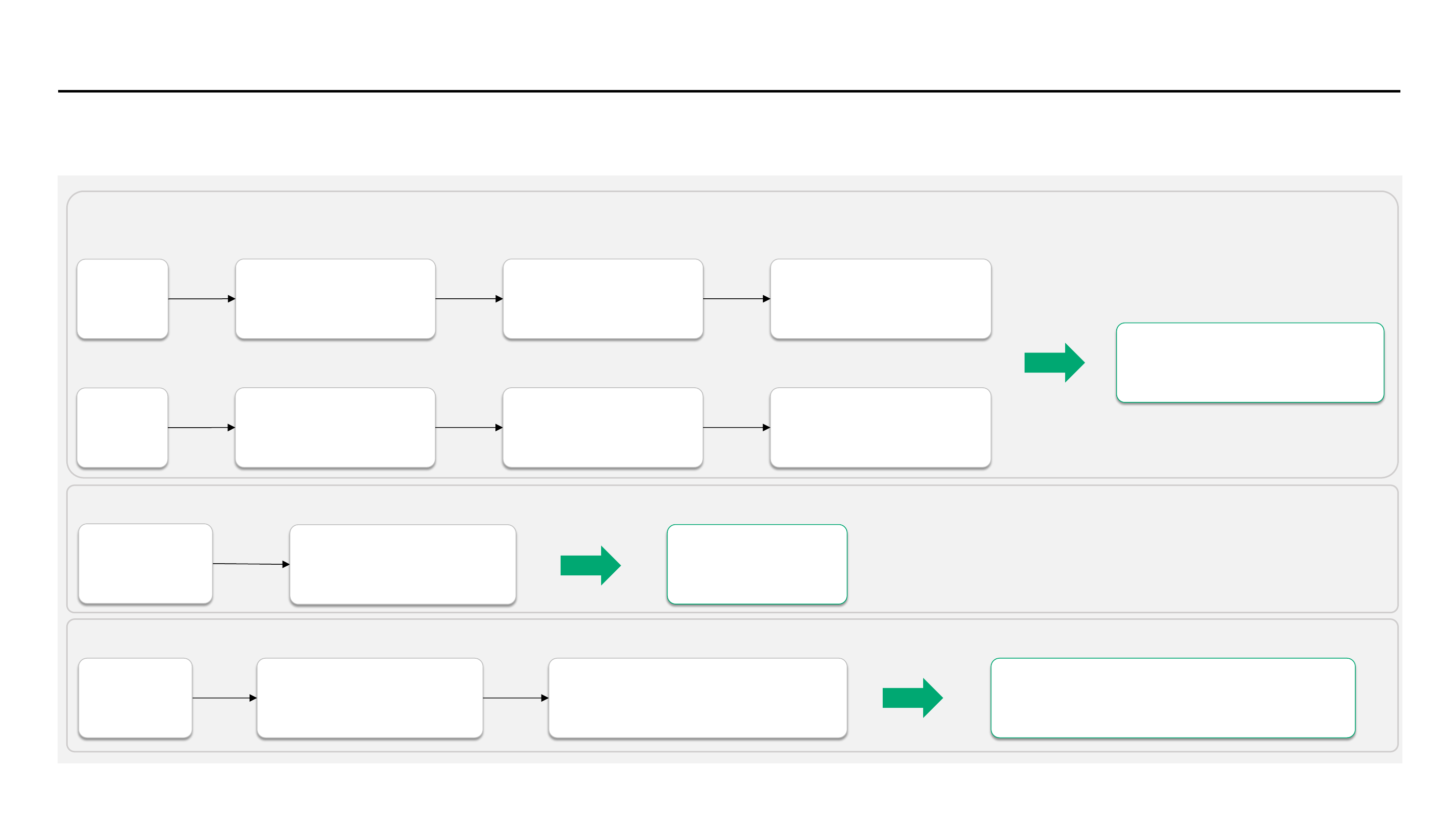Select the green-outlined box in the middle section
Image resolution: width=1456 pixels, height=819 pixels.
click(x=756, y=564)
